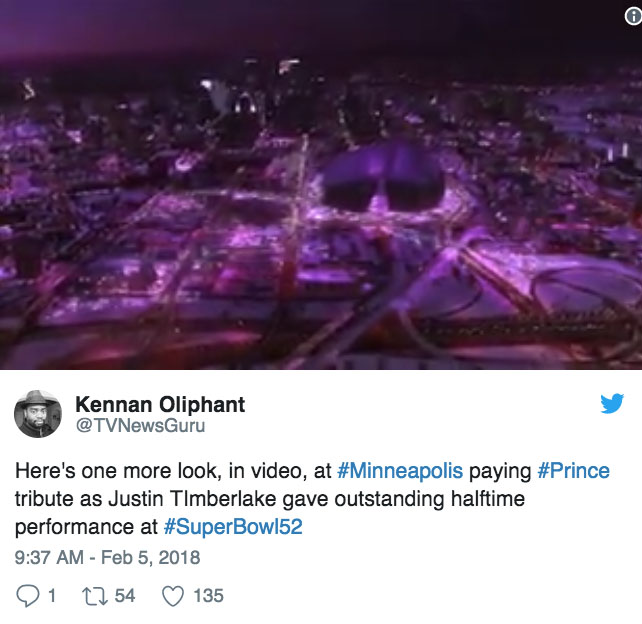Open the 9:37 AM Feb 5 timestamp

coord(107,558)
